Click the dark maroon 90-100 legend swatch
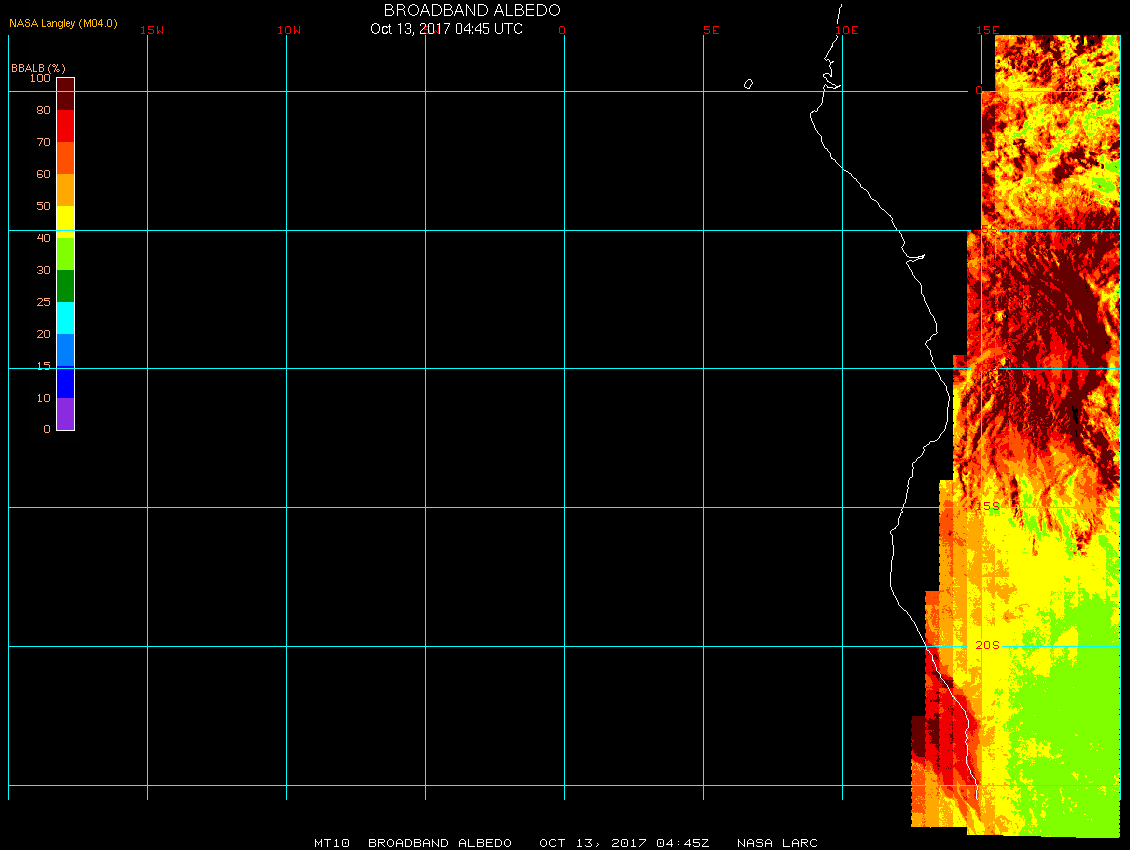 tap(65, 94)
